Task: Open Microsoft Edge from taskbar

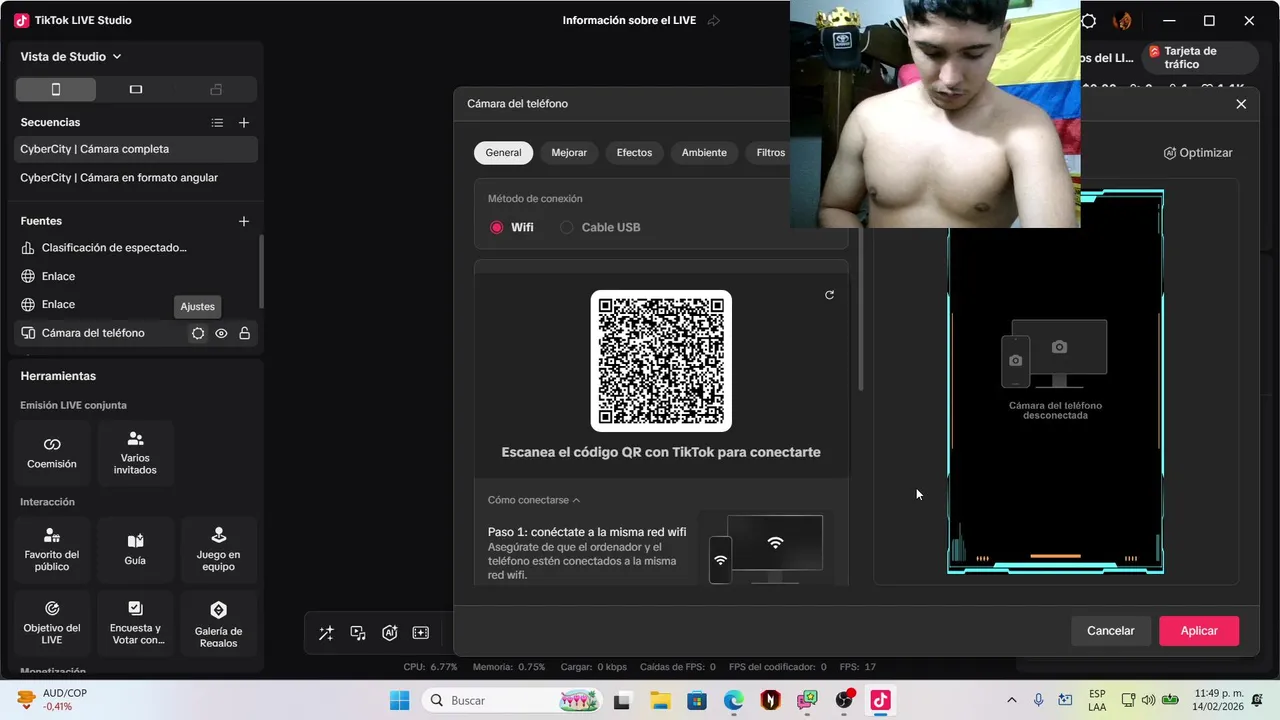Action: pyautogui.click(x=734, y=700)
